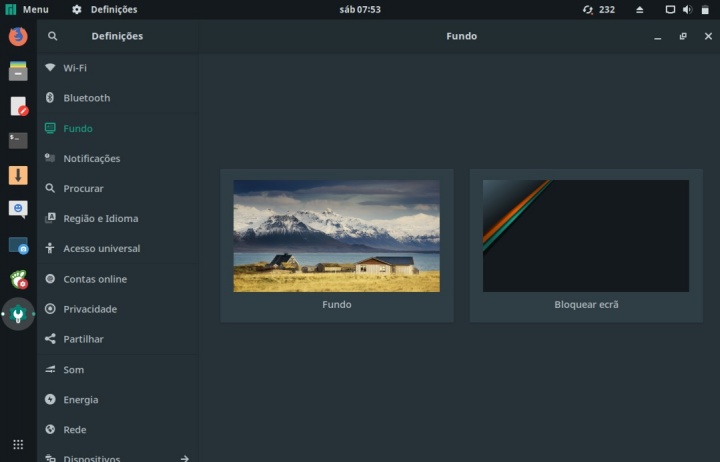The width and height of the screenshot is (720, 462).
Task: Choose the Fundo mountain wallpaper thumbnail
Action: pyautogui.click(x=336, y=236)
